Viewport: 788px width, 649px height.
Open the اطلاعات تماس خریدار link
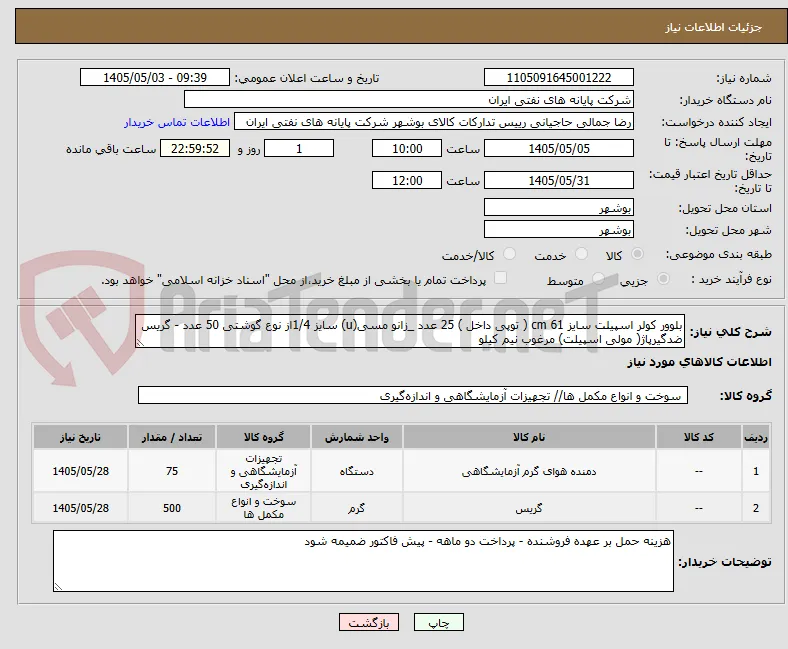(x=177, y=123)
